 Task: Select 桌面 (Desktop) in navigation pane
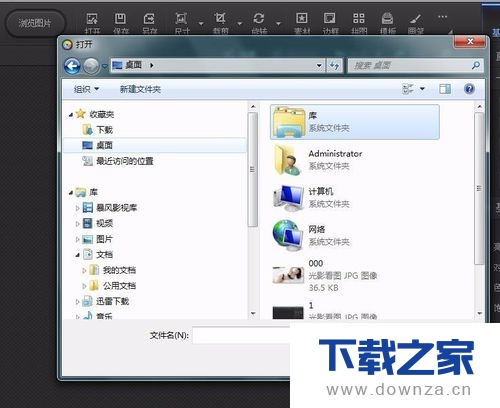(154, 145)
